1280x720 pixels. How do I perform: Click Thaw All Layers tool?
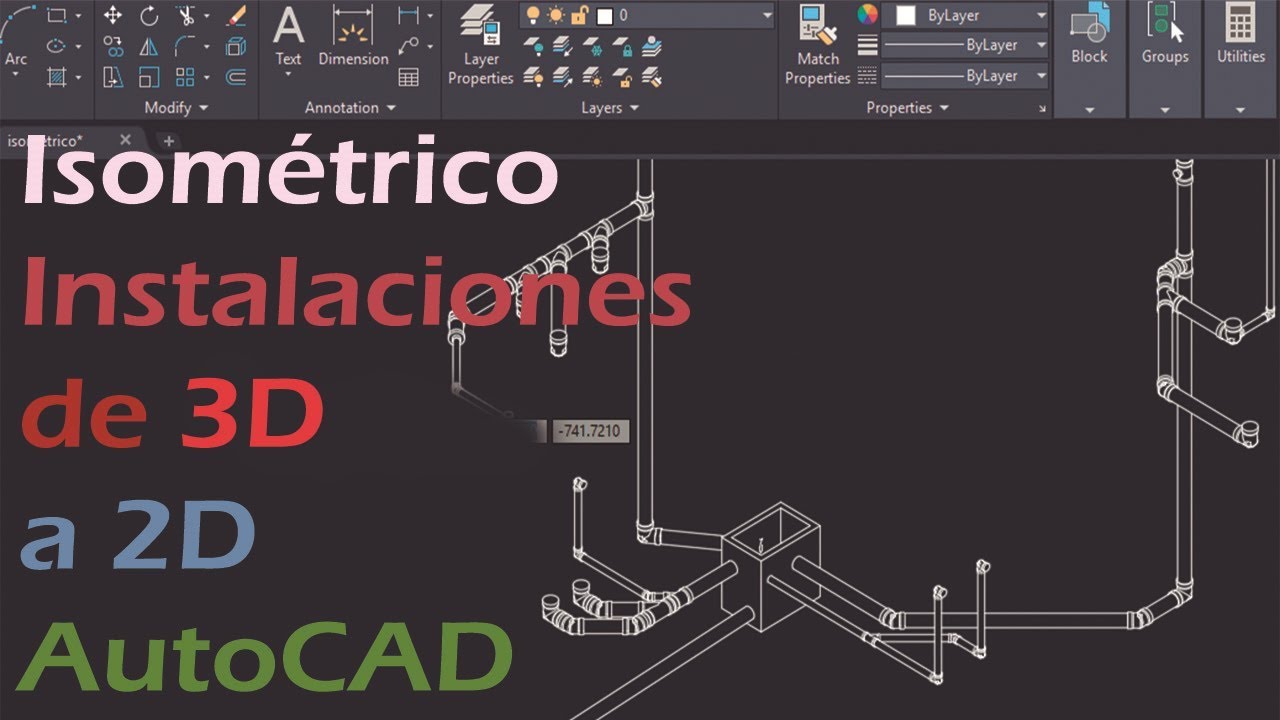593,75
